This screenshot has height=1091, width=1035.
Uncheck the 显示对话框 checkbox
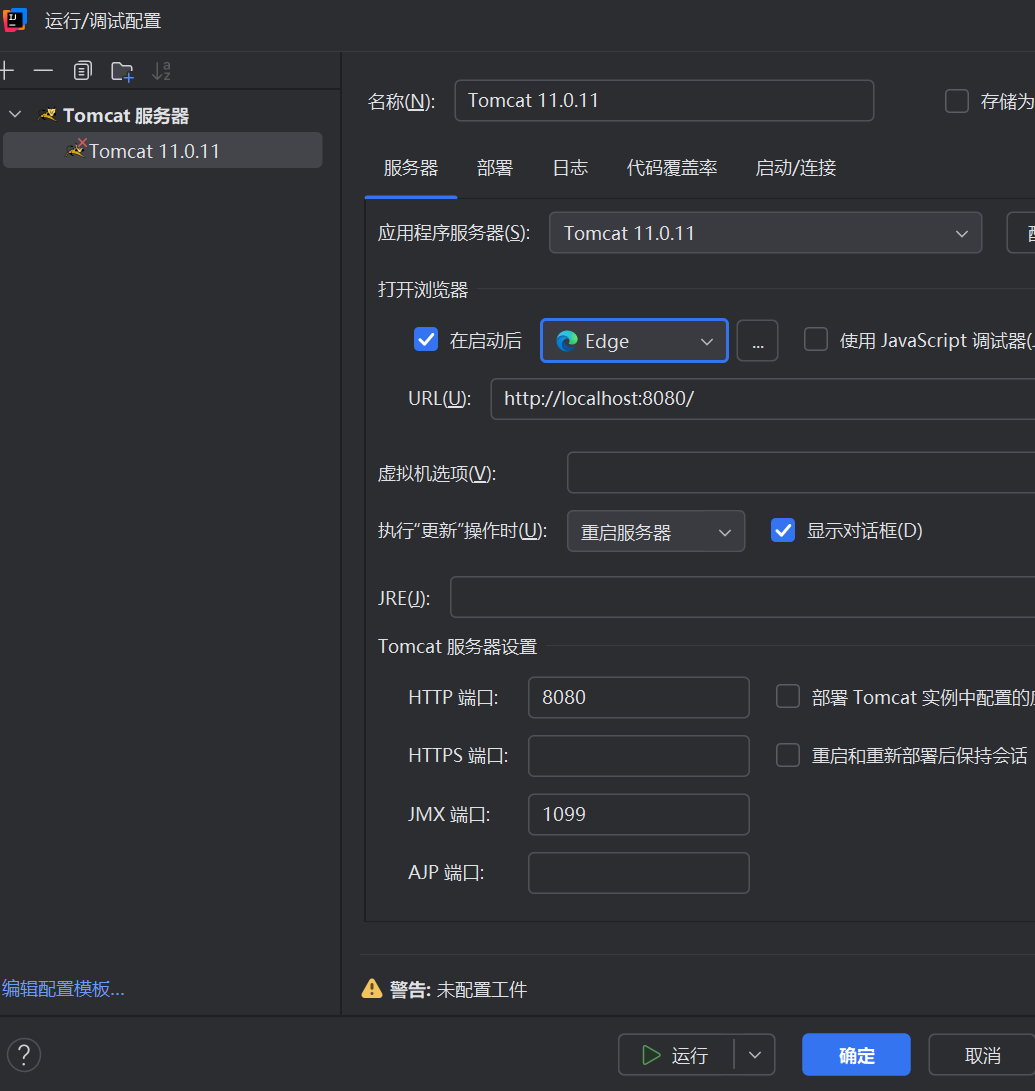(x=783, y=530)
